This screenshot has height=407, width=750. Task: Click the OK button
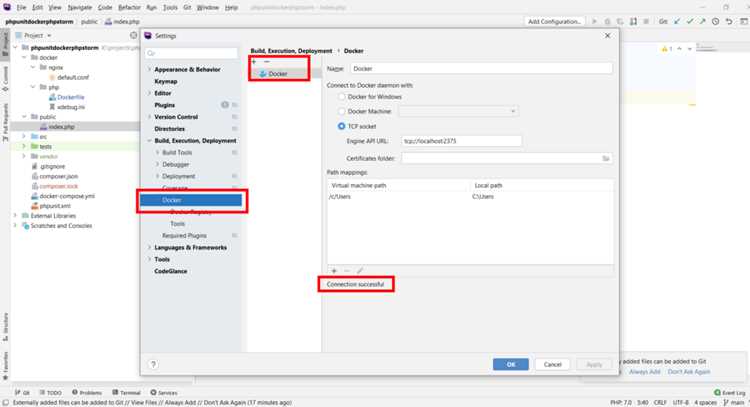(511, 364)
